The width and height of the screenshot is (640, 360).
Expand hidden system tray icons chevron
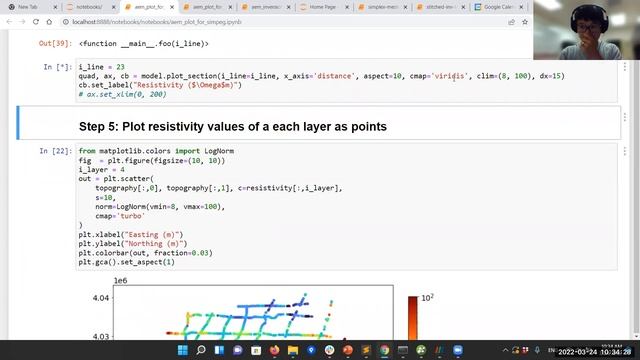(505, 350)
